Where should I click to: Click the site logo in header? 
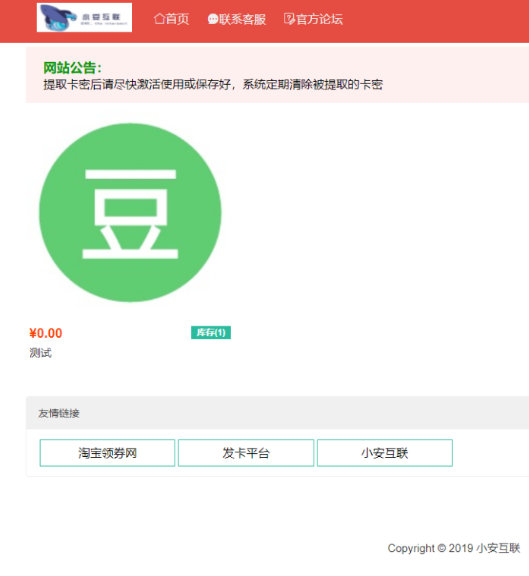(84, 17)
